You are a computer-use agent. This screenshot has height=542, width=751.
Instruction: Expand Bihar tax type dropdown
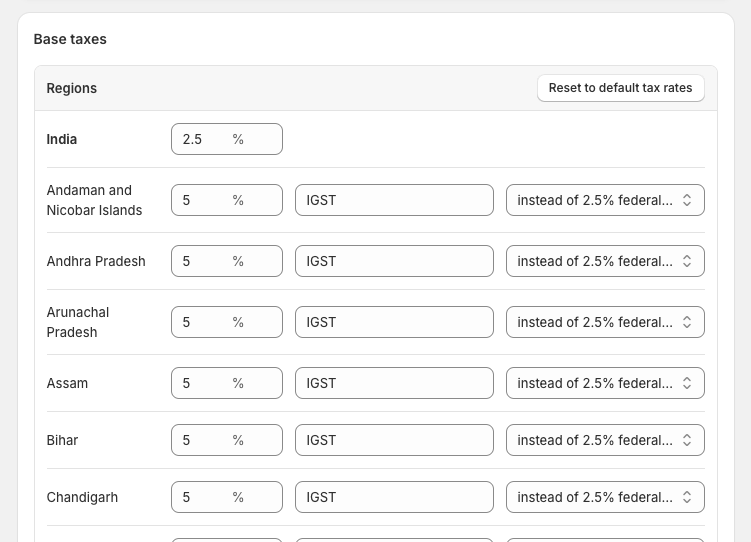(604, 440)
